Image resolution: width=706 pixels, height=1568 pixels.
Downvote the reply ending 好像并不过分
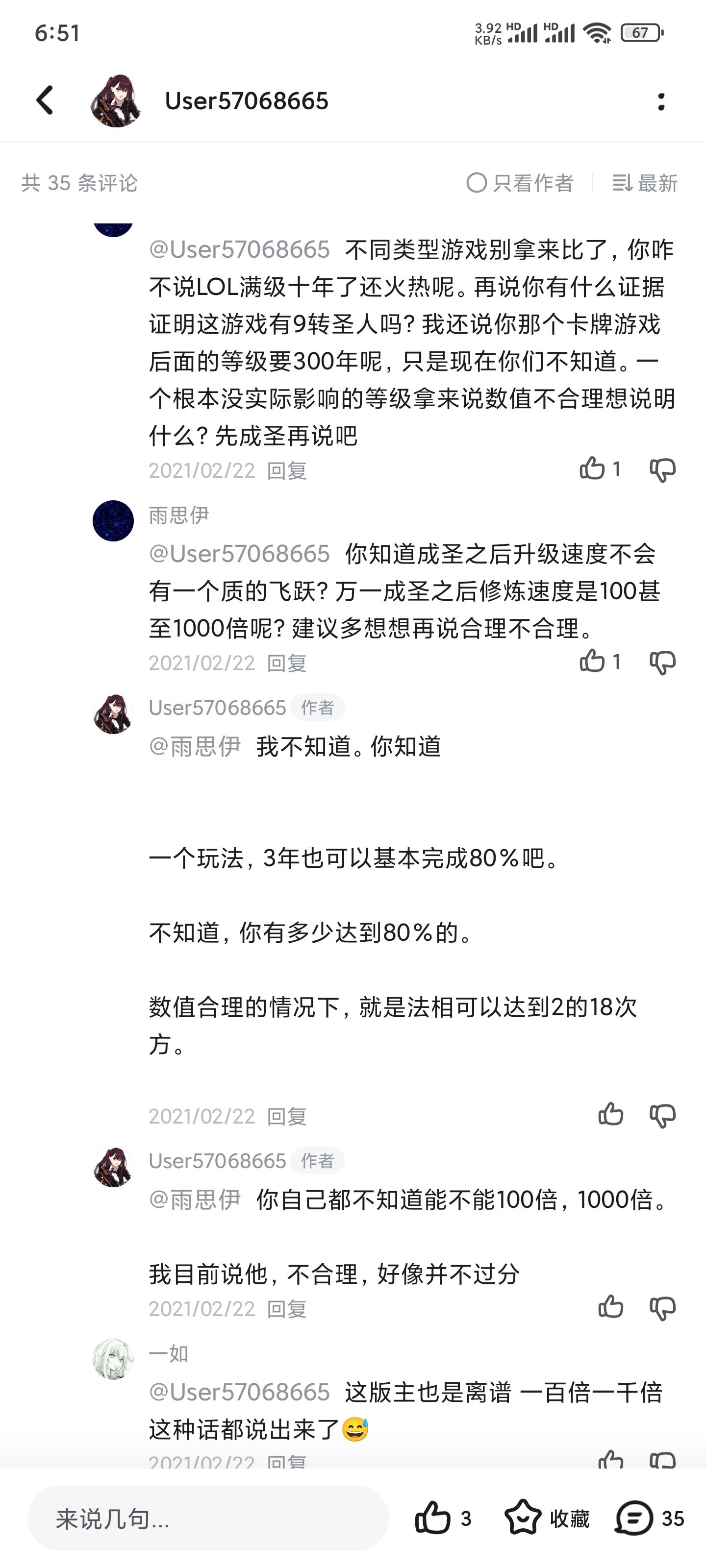(x=662, y=1307)
